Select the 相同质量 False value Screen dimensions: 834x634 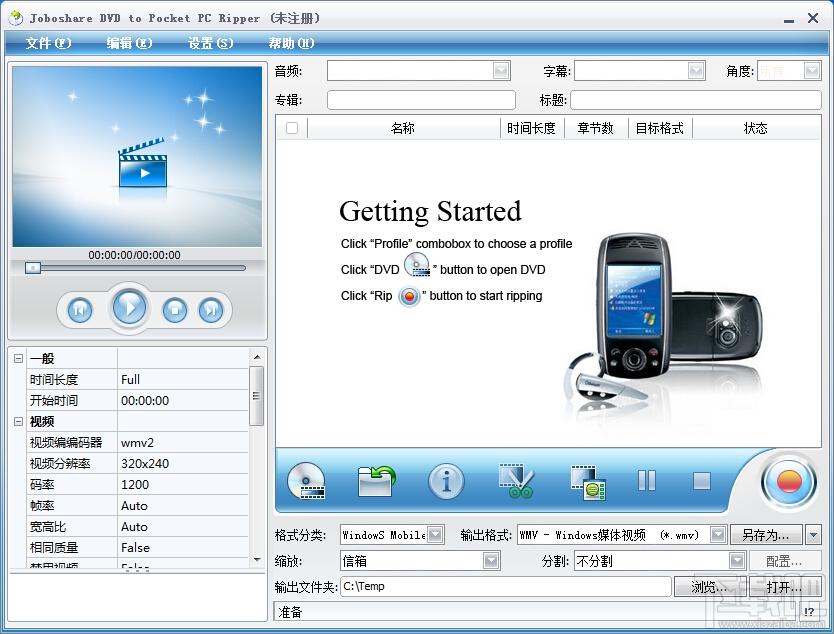tap(183, 547)
